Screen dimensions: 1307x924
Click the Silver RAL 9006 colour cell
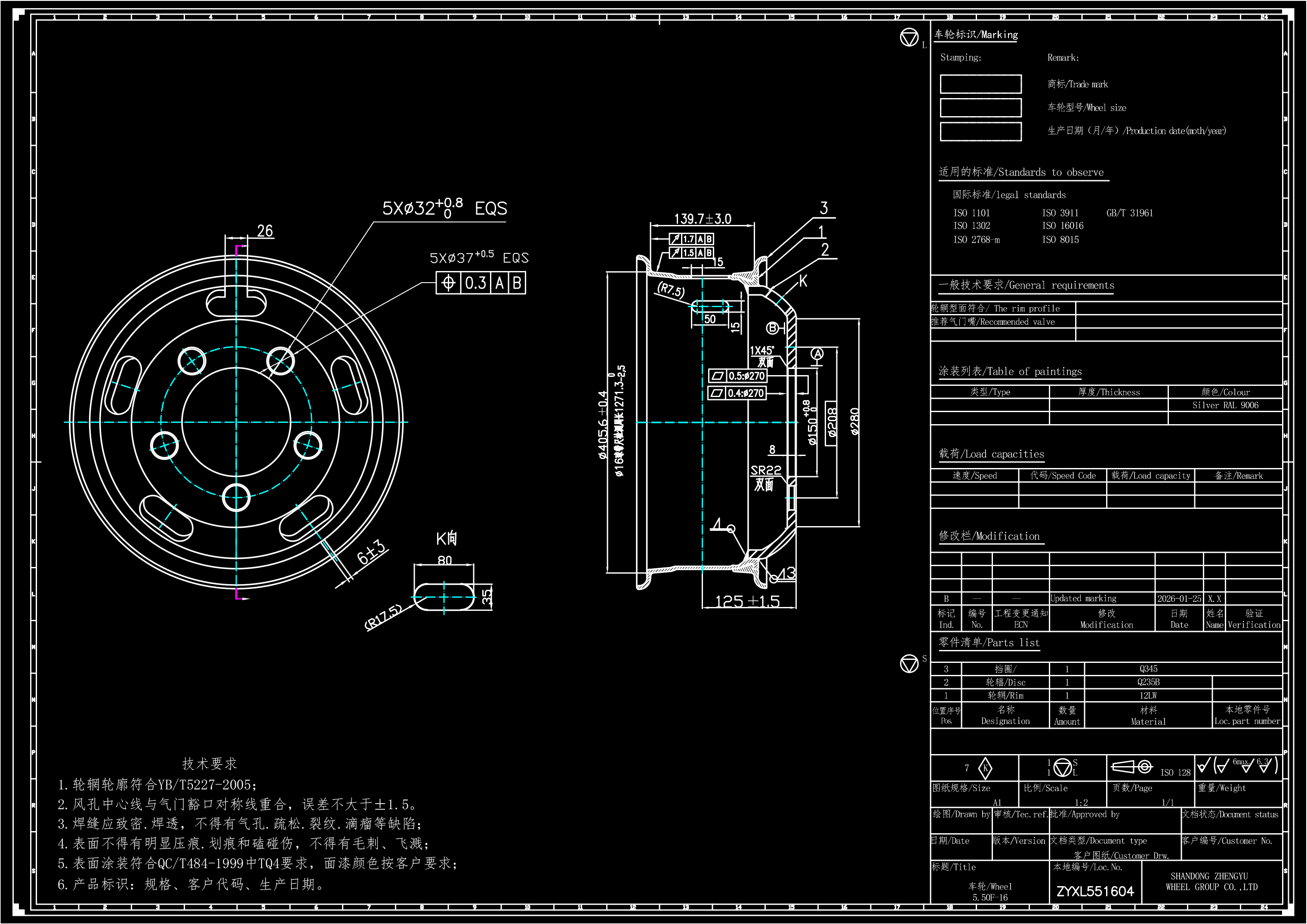(1225, 405)
